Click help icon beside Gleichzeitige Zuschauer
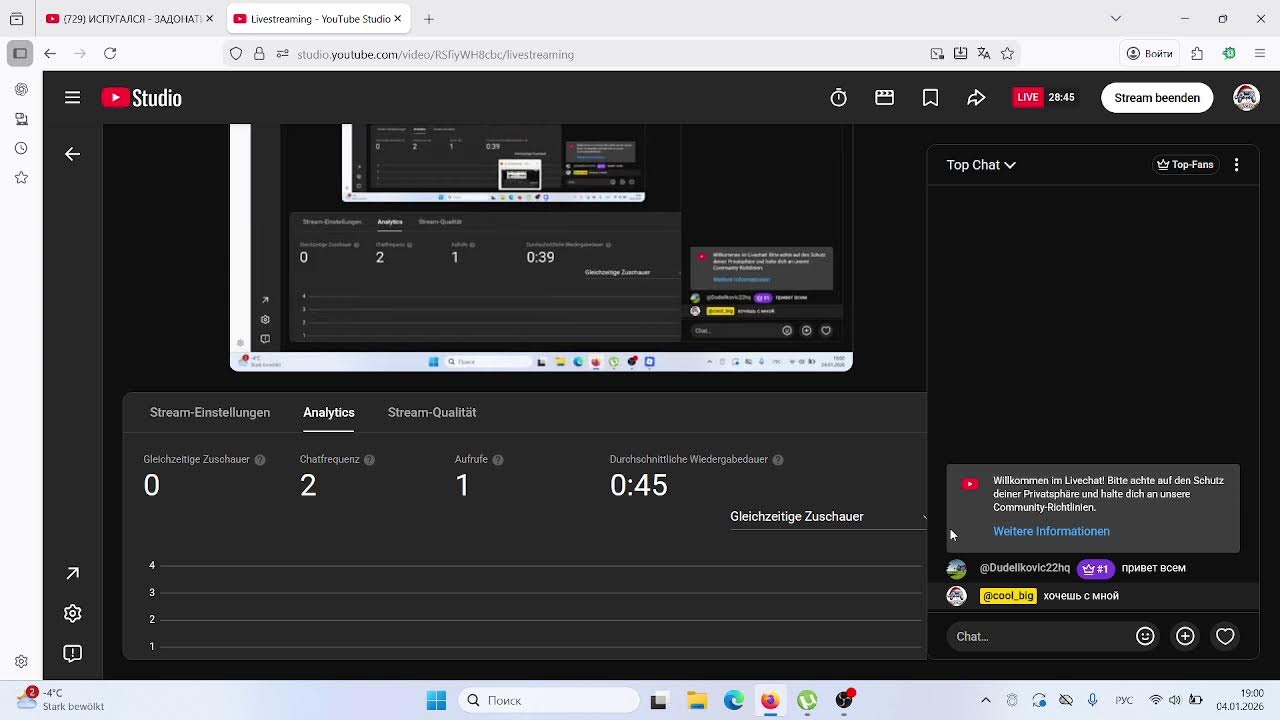 (260, 460)
